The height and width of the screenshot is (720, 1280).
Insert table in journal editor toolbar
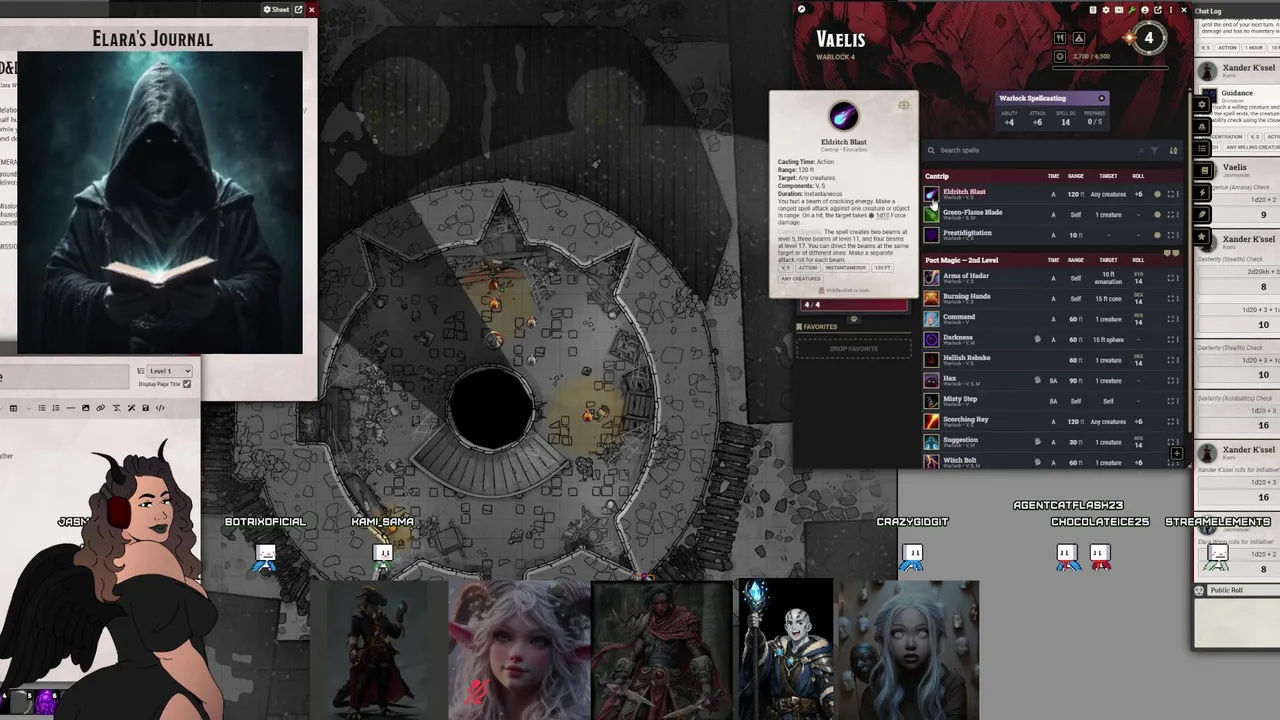[x=13, y=408]
